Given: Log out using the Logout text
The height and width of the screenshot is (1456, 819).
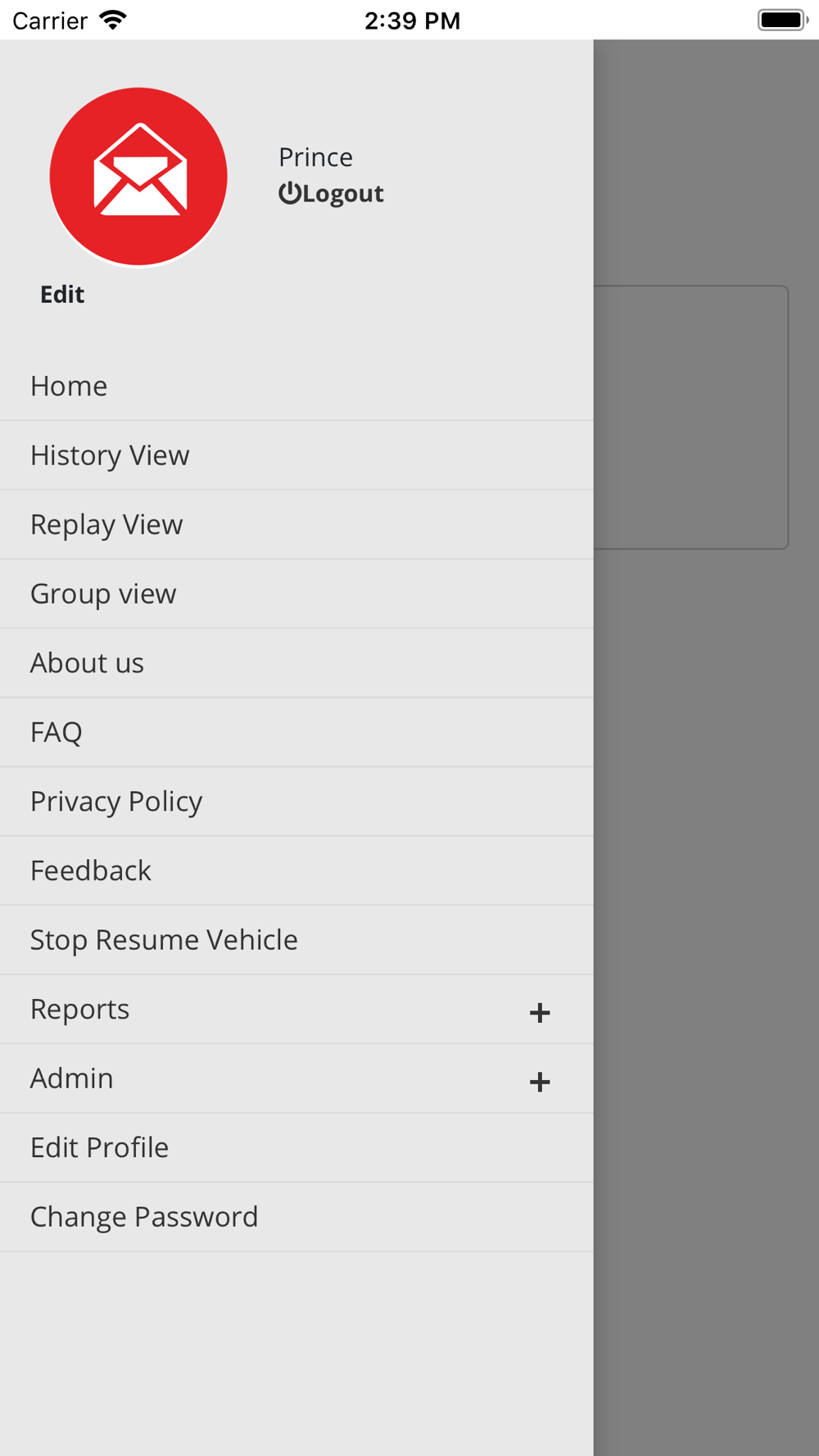Looking at the screenshot, I should 343,194.
